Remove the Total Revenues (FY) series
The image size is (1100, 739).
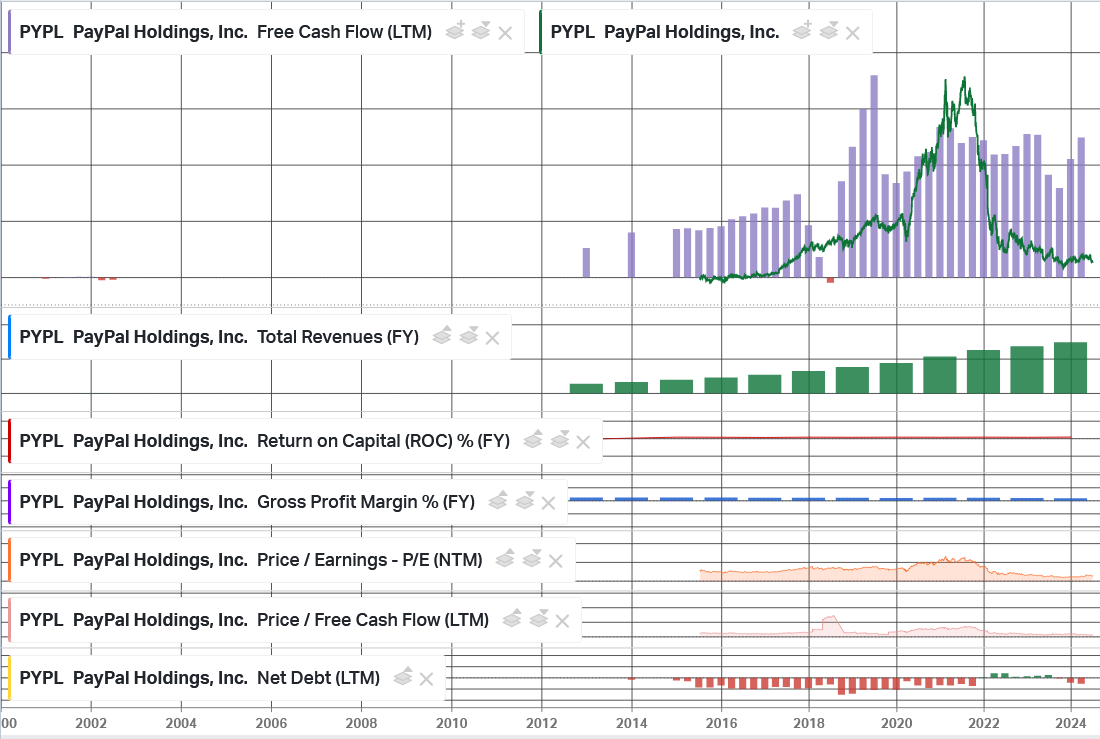tap(492, 338)
